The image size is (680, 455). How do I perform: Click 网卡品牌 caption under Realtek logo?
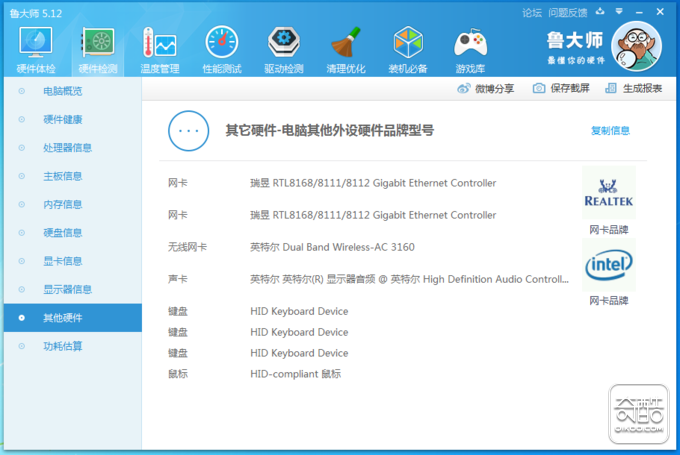(609, 229)
